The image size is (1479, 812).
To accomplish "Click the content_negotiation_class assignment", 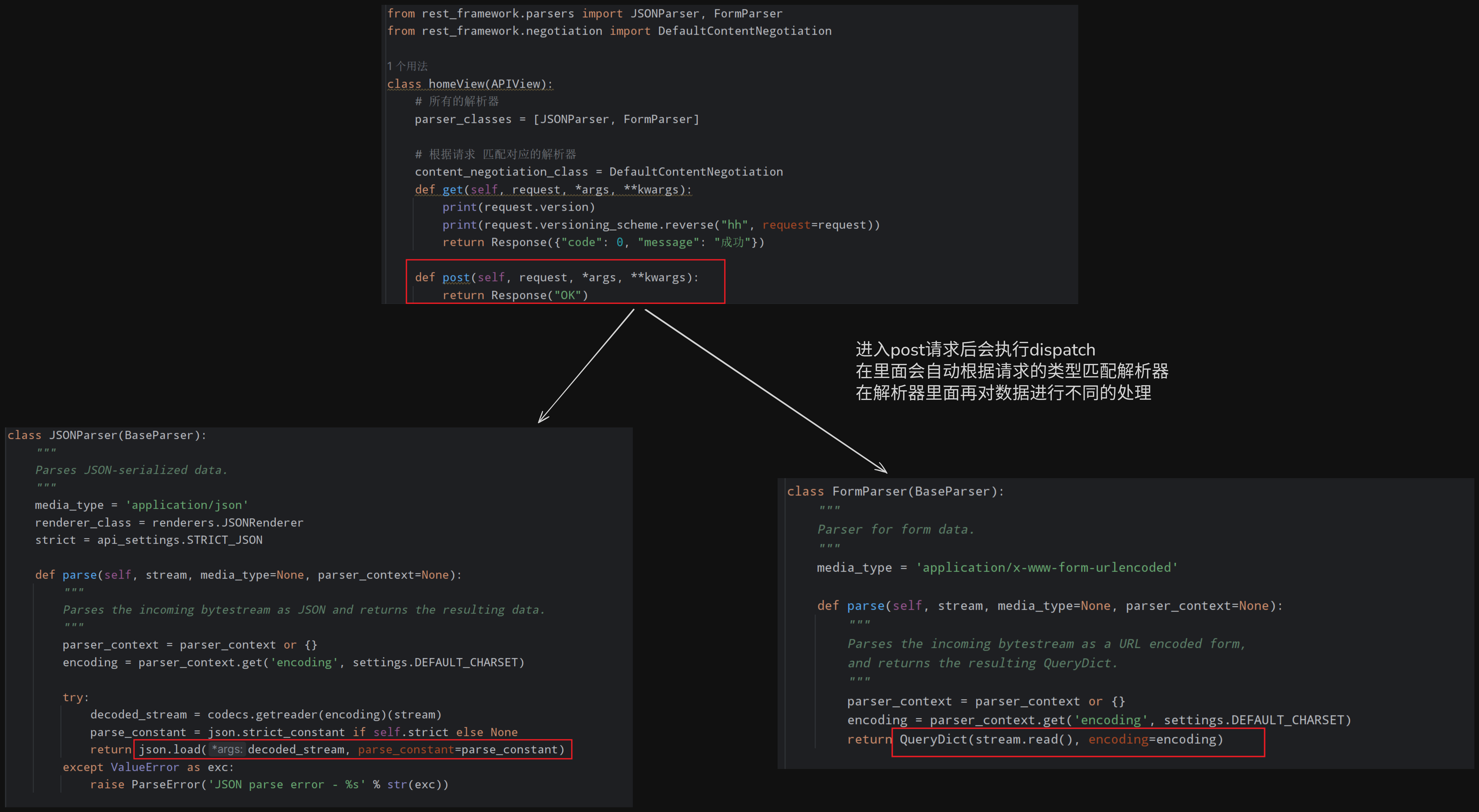I will coord(598,172).
